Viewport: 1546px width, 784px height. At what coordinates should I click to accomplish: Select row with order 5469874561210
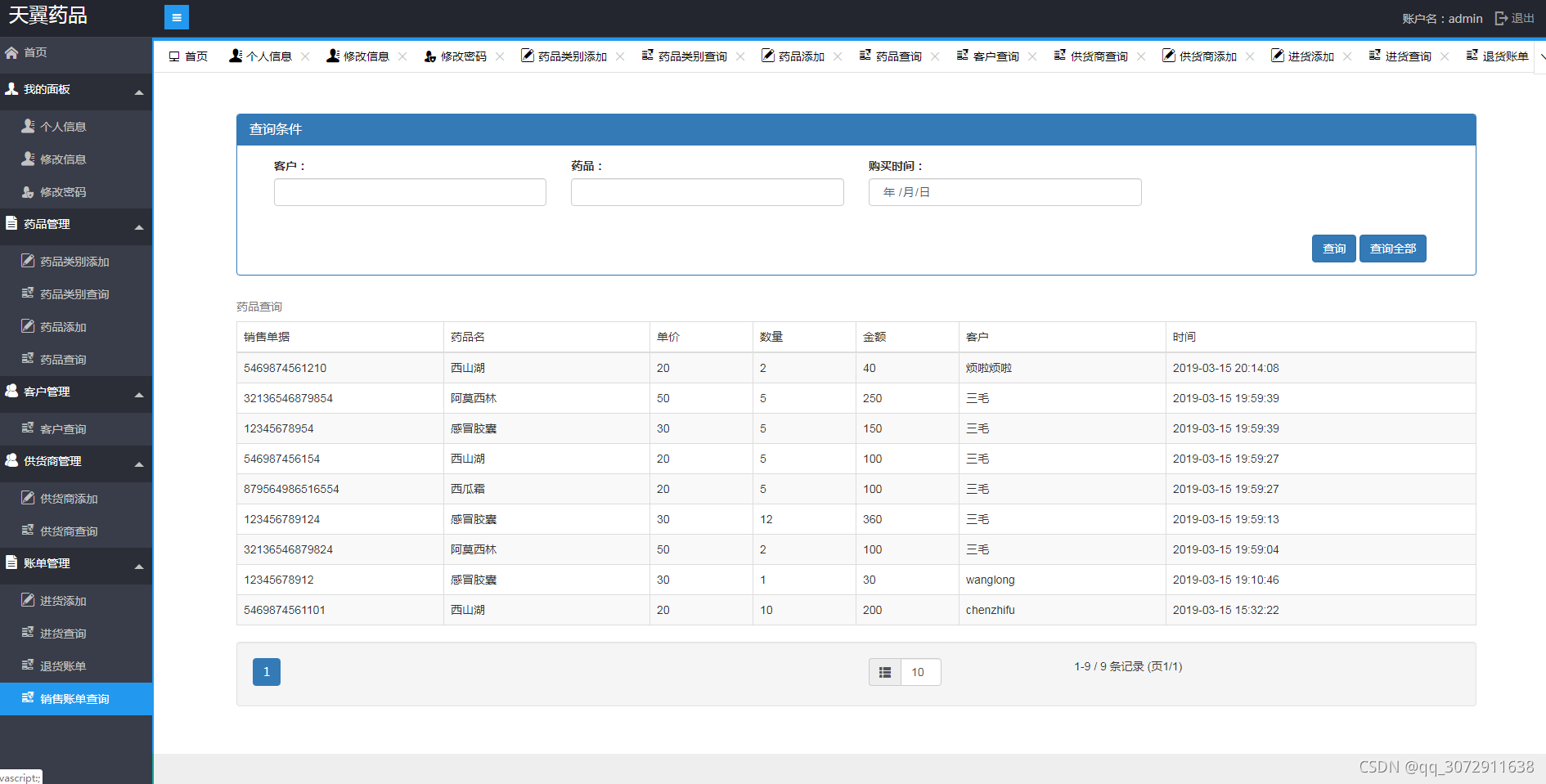(856, 368)
